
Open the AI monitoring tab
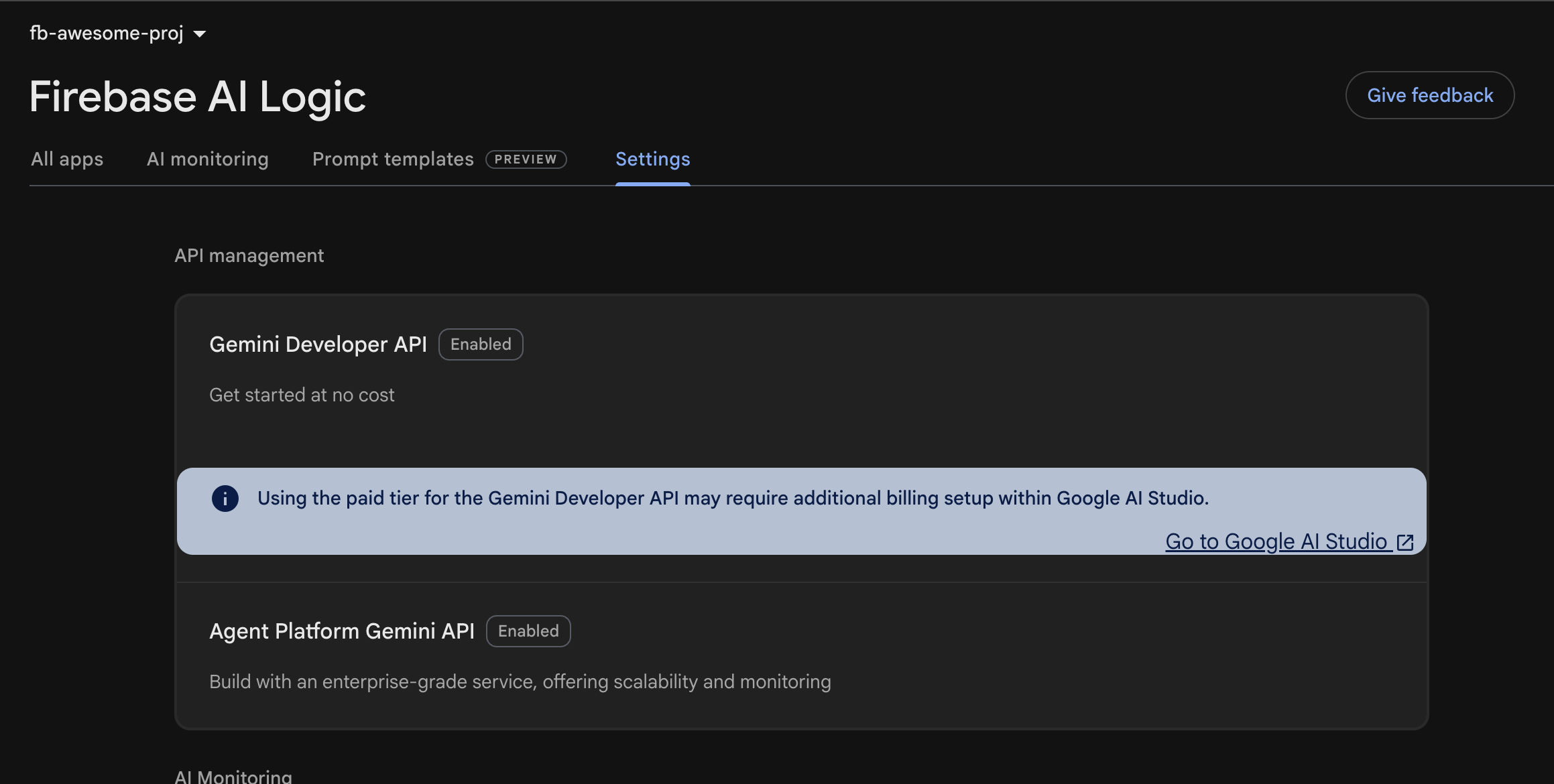(208, 159)
